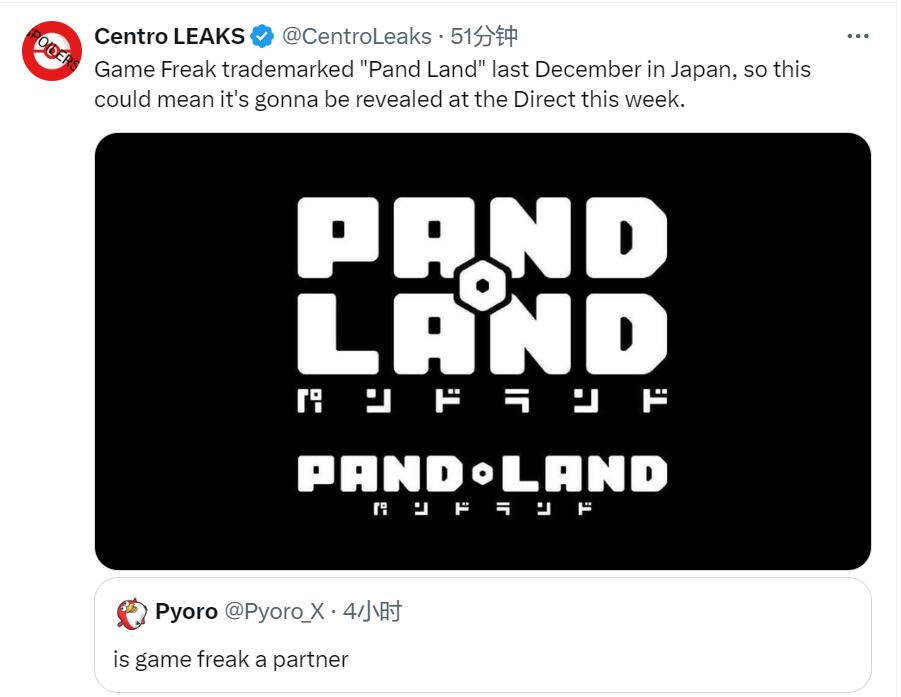Viewport: 901px width, 697px height.
Task: Click the lower horizontal PAND•LAND logo
Action: 482,474
